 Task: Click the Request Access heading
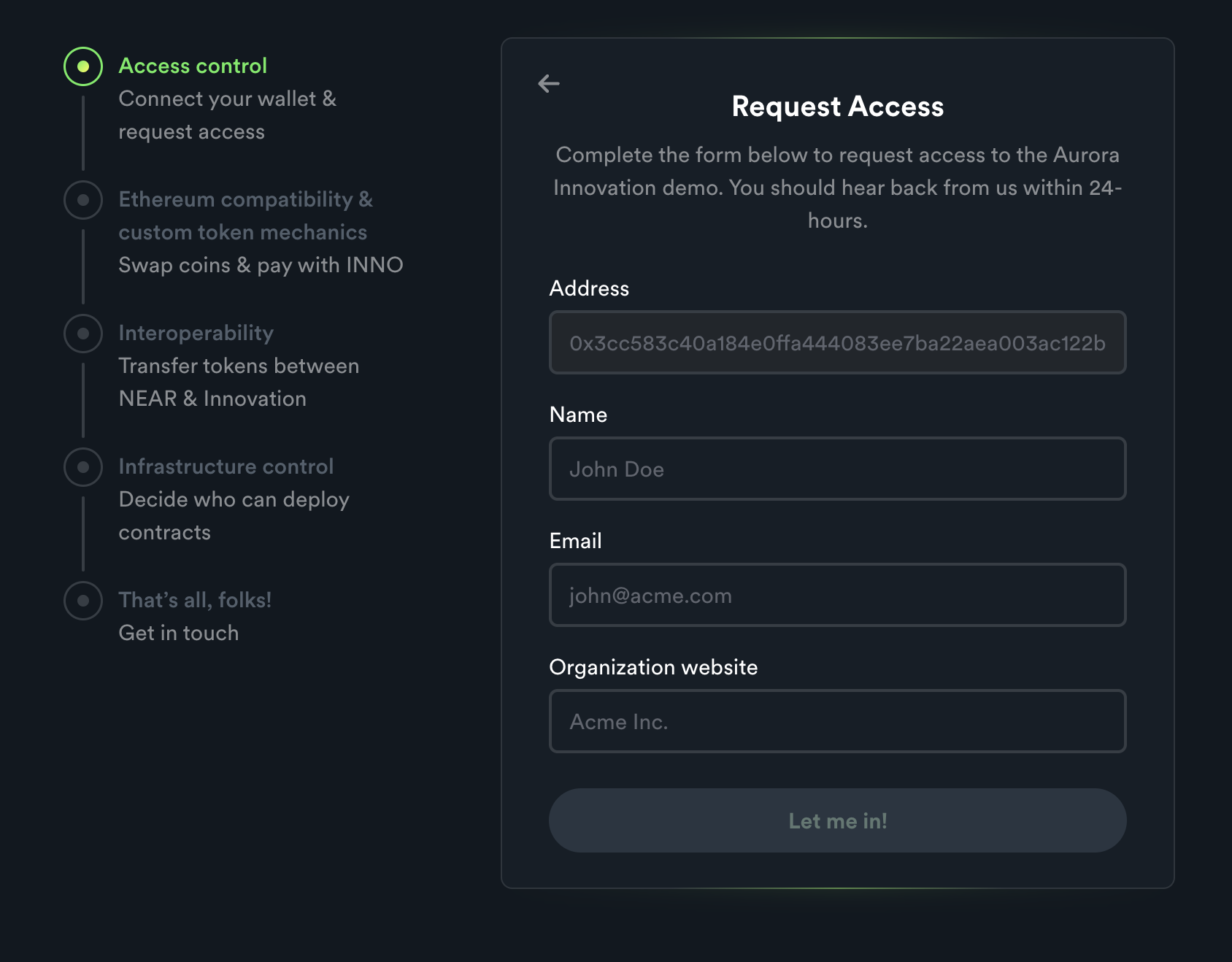pyautogui.click(x=837, y=107)
